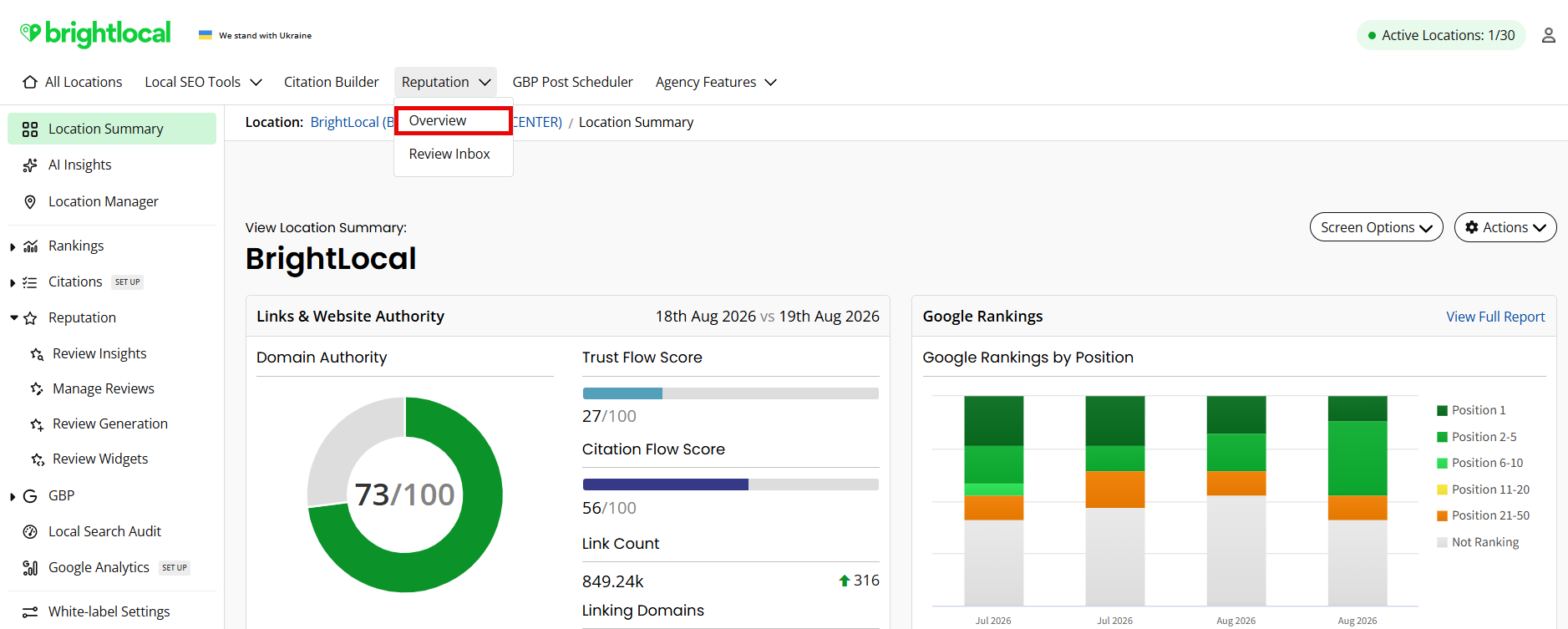Click the Google Analytics chart icon
Image resolution: width=1568 pixels, height=629 pixels.
(30, 568)
